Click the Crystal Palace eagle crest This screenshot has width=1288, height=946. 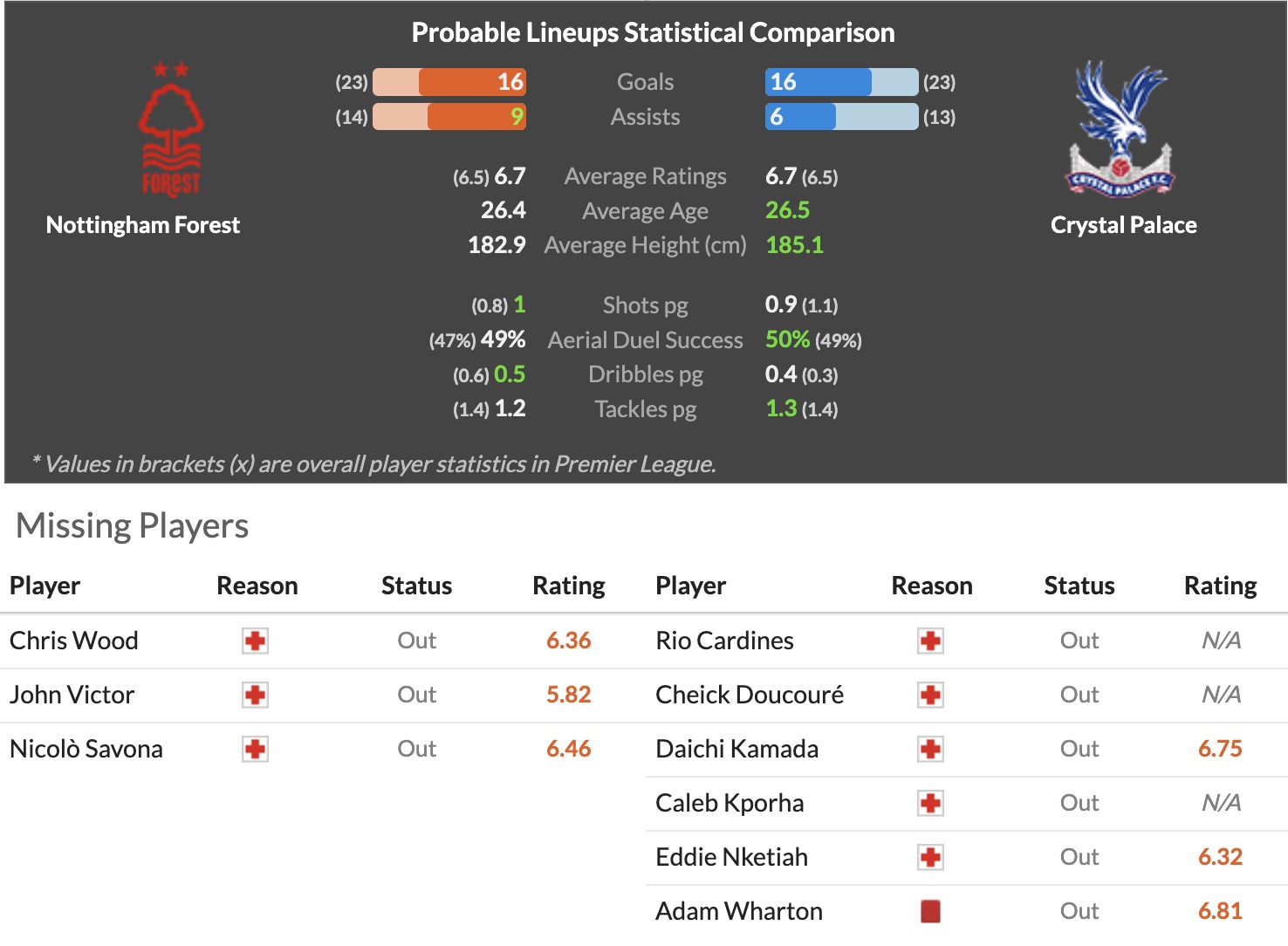click(1121, 129)
